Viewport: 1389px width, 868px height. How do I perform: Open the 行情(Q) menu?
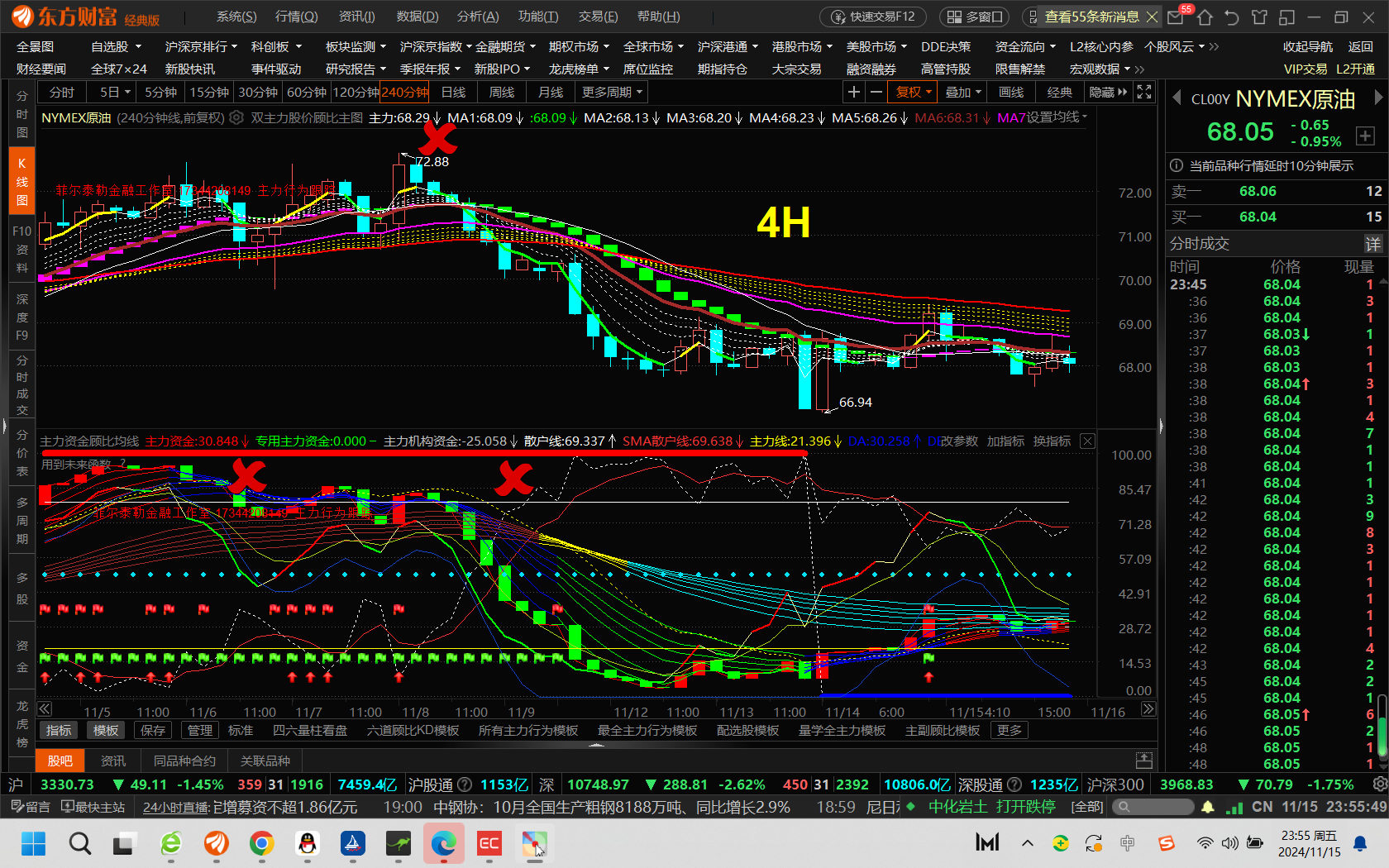[296, 17]
